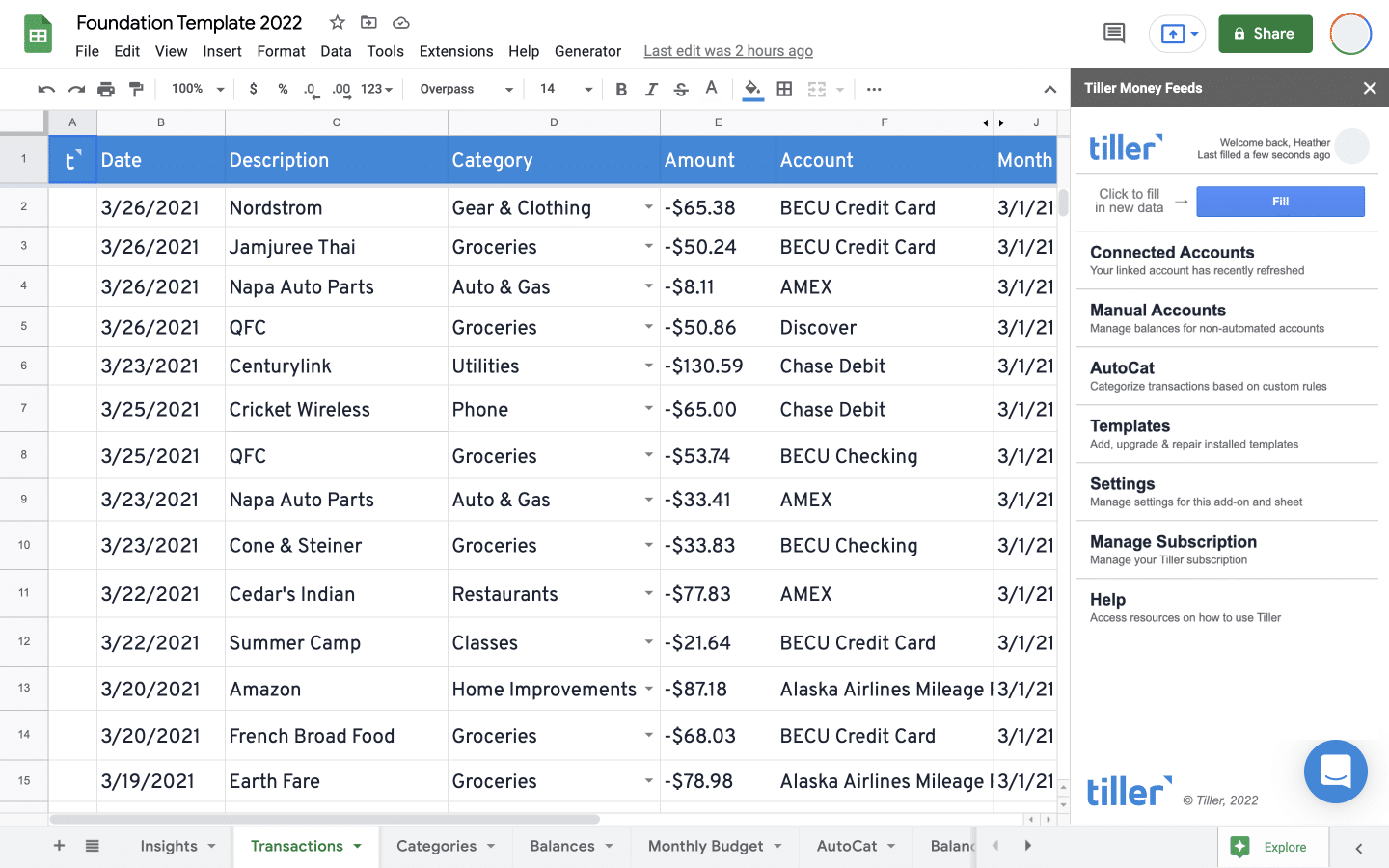
Task: Click the blue Fill button
Action: (1280, 202)
